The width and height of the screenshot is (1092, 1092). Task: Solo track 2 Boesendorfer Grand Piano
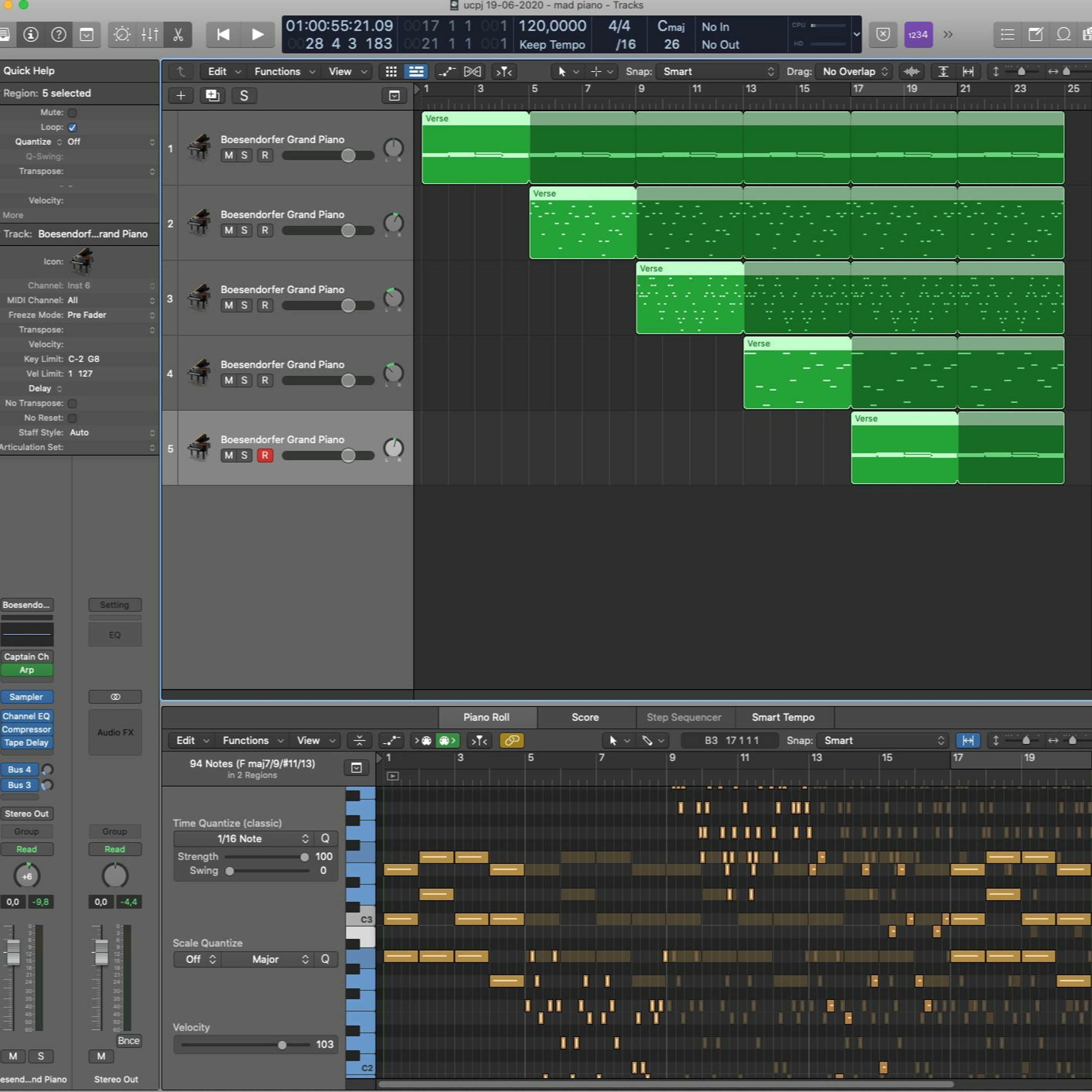pyautogui.click(x=244, y=231)
